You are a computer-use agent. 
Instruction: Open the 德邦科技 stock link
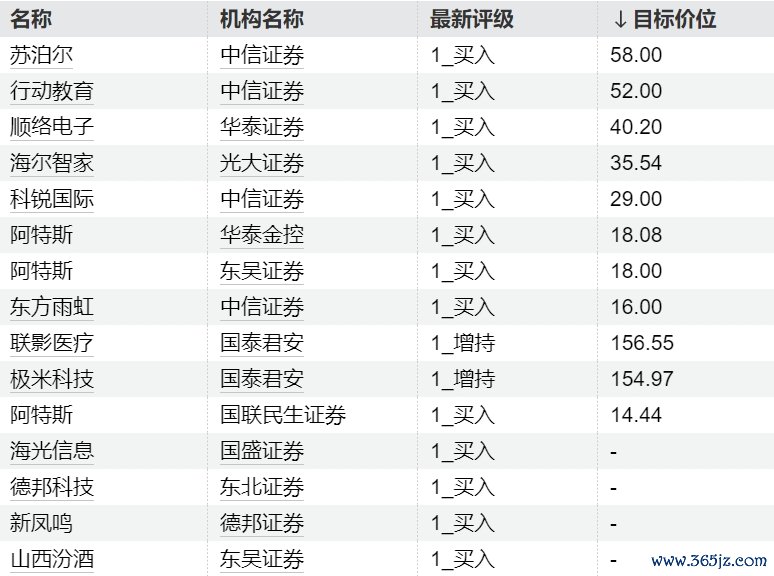coord(51,487)
